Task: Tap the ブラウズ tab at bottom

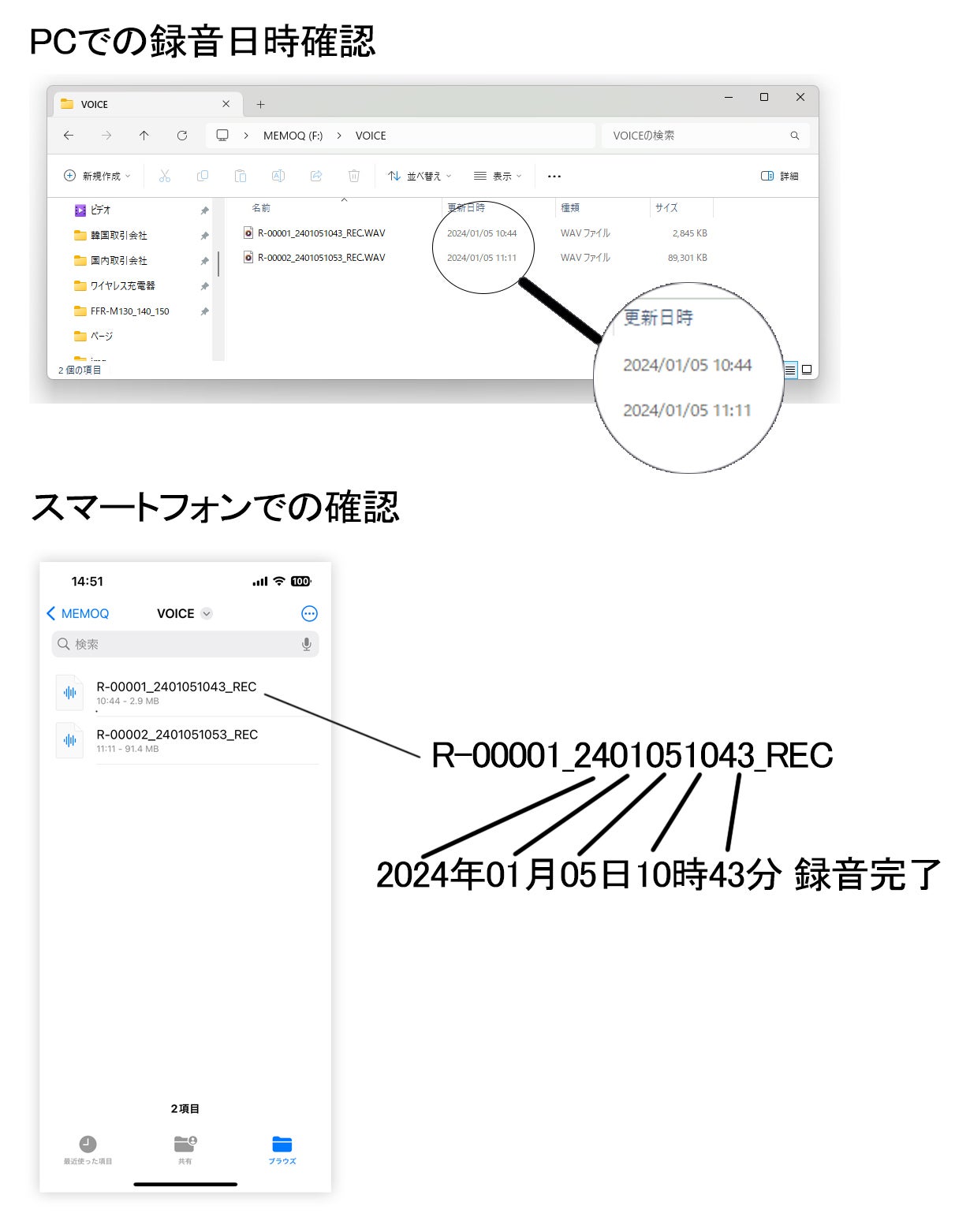Action: tap(282, 1149)
